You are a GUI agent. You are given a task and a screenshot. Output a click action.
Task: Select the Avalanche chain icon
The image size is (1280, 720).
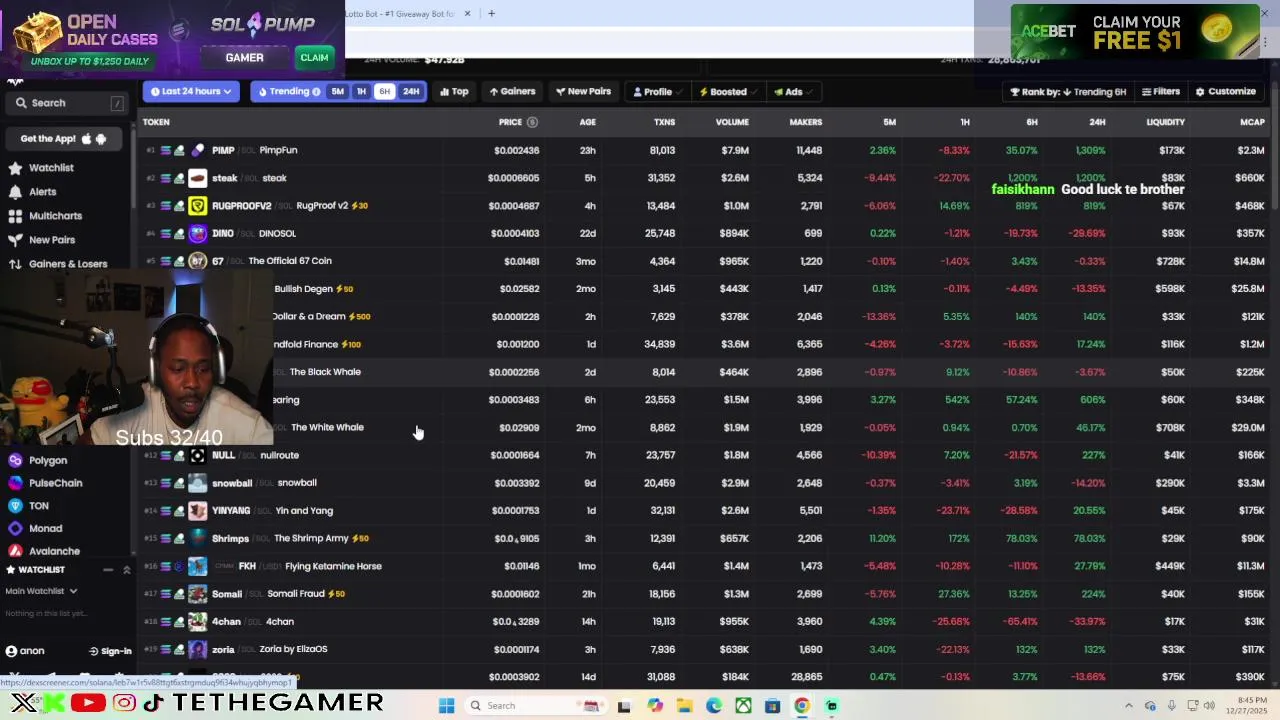click(15, 551)
